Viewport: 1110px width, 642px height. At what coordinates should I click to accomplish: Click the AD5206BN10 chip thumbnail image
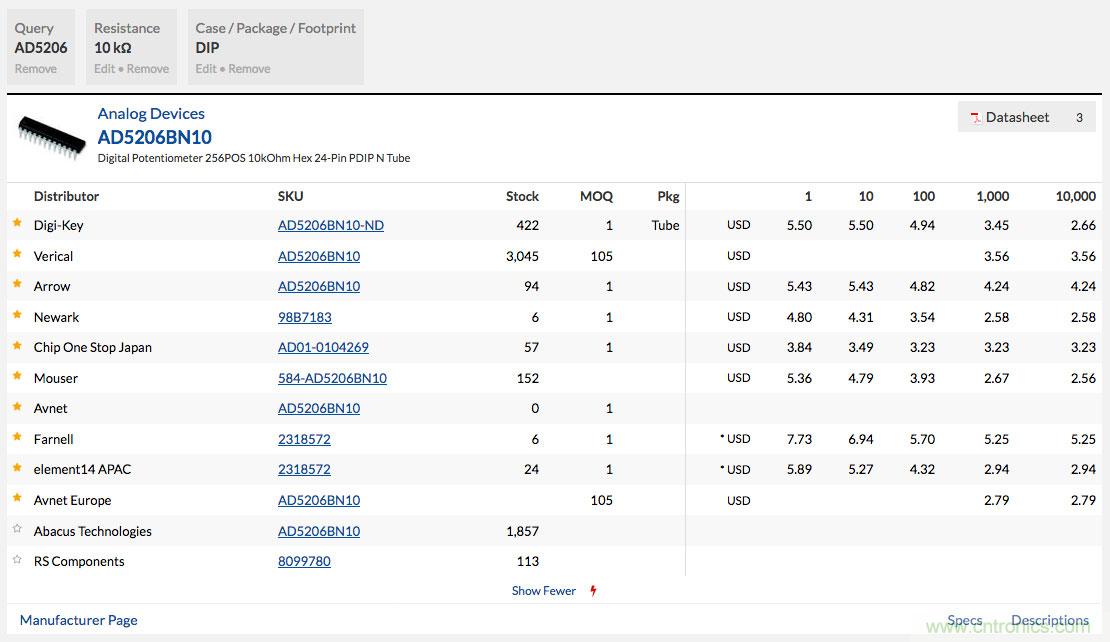tap(51, 137)
